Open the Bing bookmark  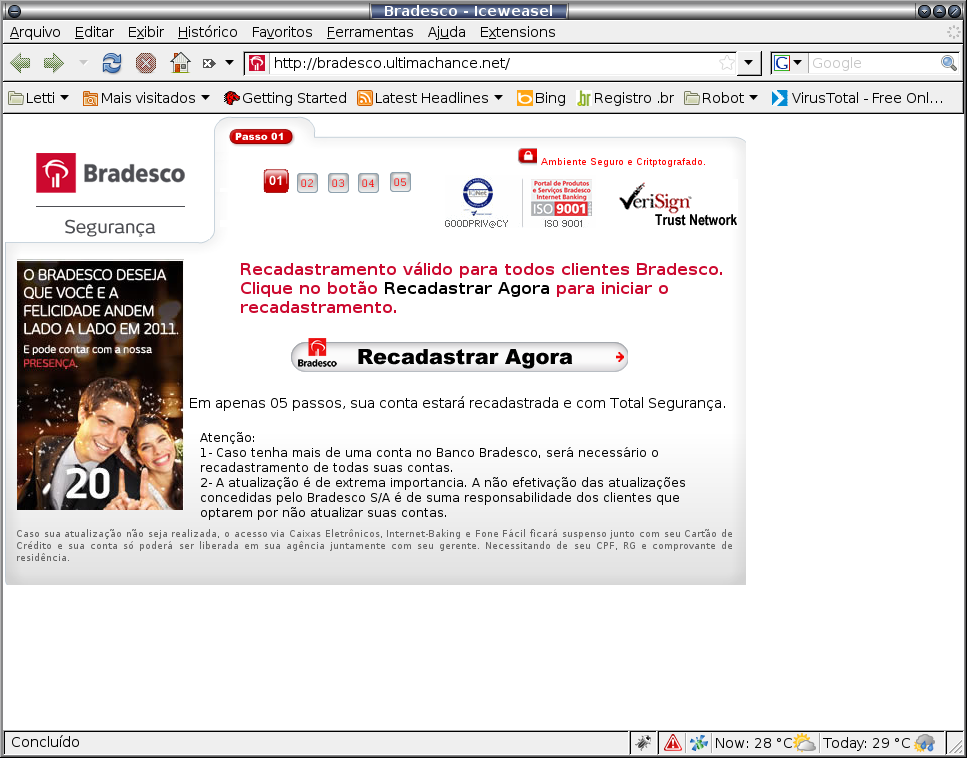point(541,98)
